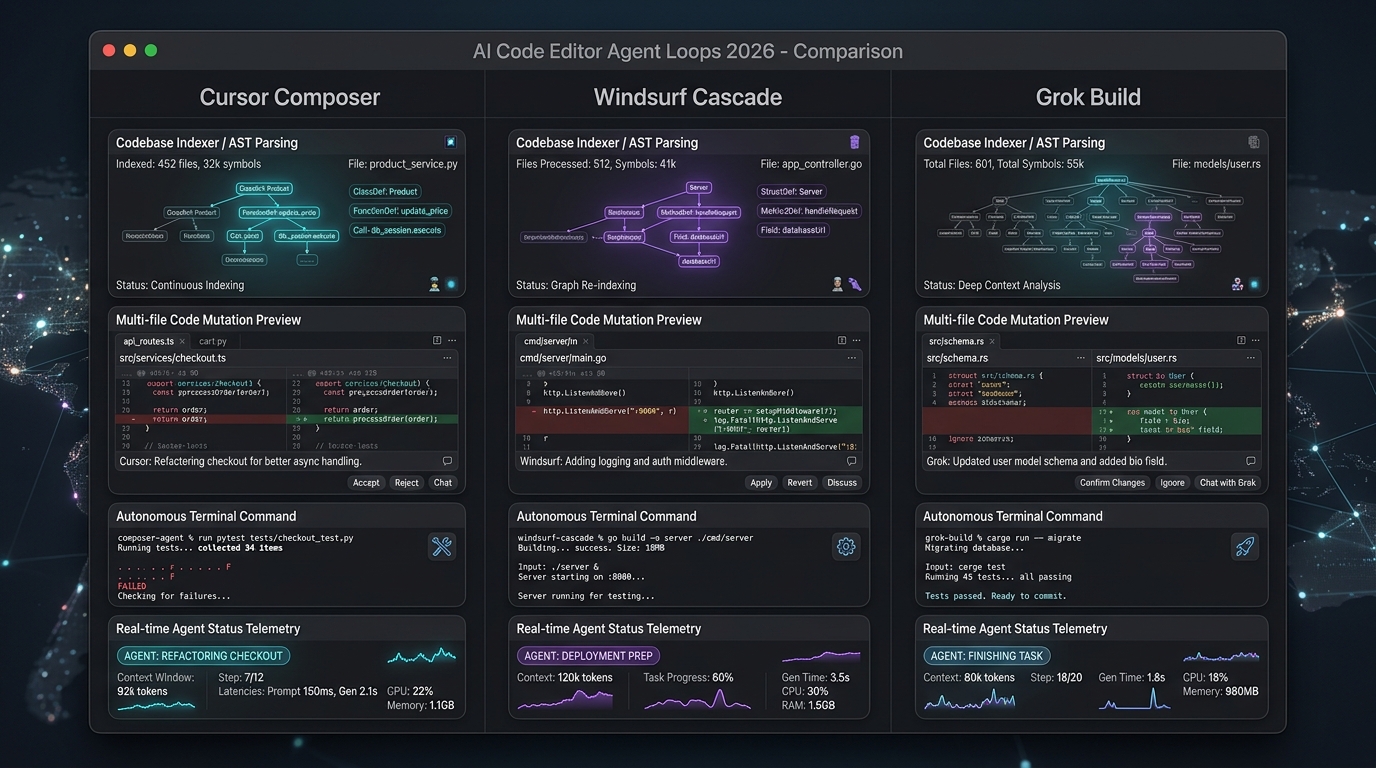
Task: Click the gear icon in windsurf-cascade terminal
Action: pos(846,546)
